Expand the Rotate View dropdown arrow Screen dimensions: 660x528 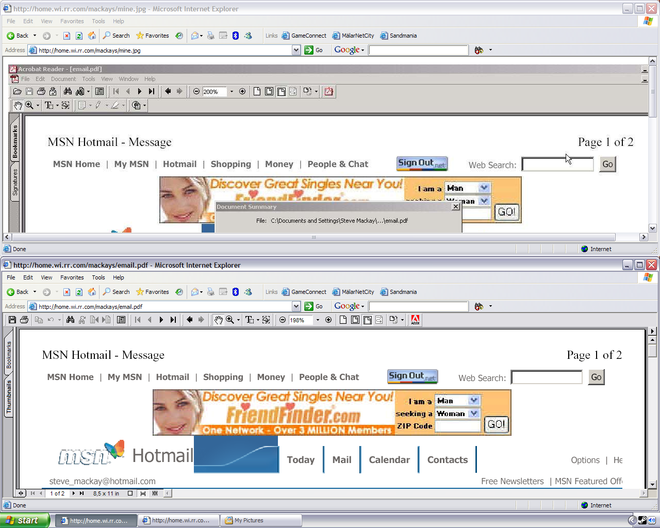pyautogui.click(x=402, y=320)
